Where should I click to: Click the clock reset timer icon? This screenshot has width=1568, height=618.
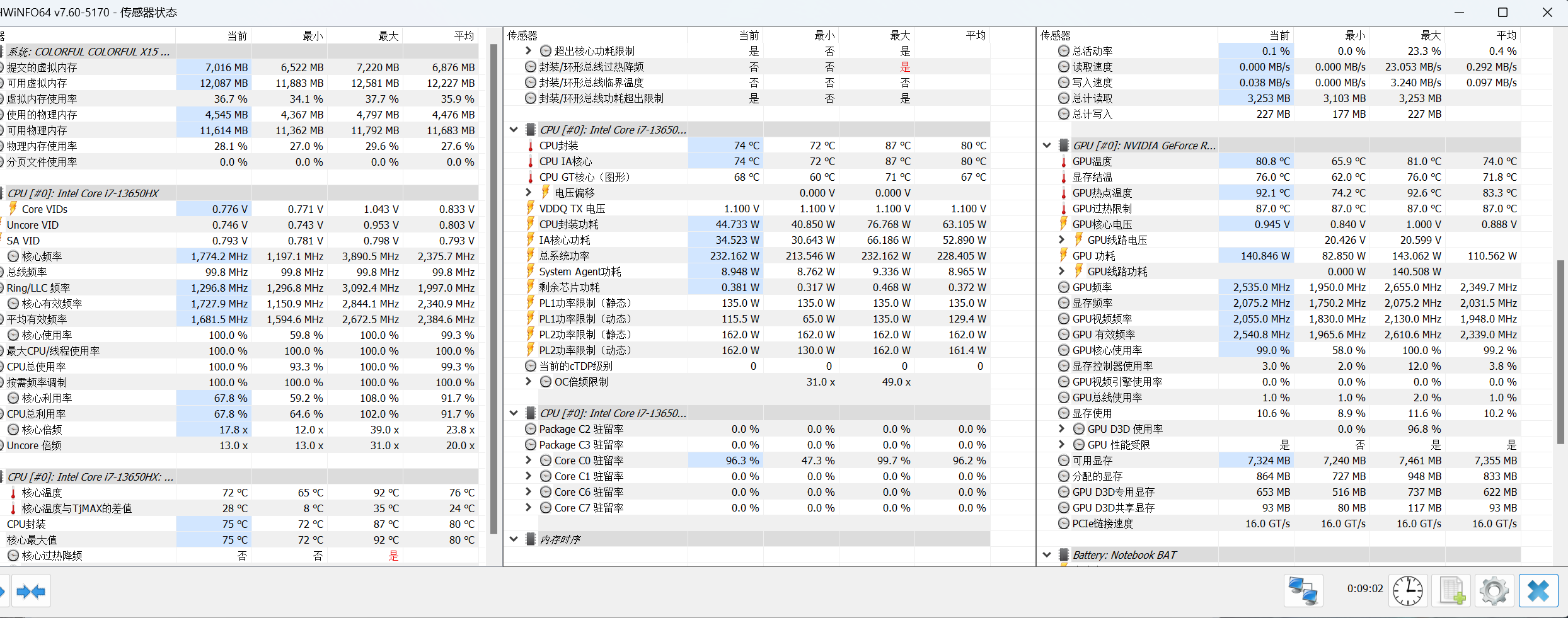click(x=1407, y=591)
